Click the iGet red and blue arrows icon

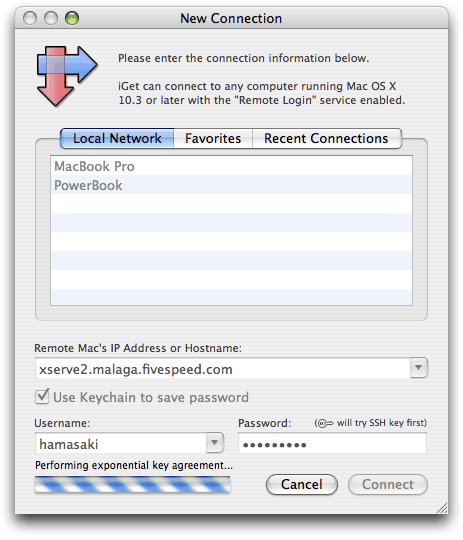pos(67,76)
